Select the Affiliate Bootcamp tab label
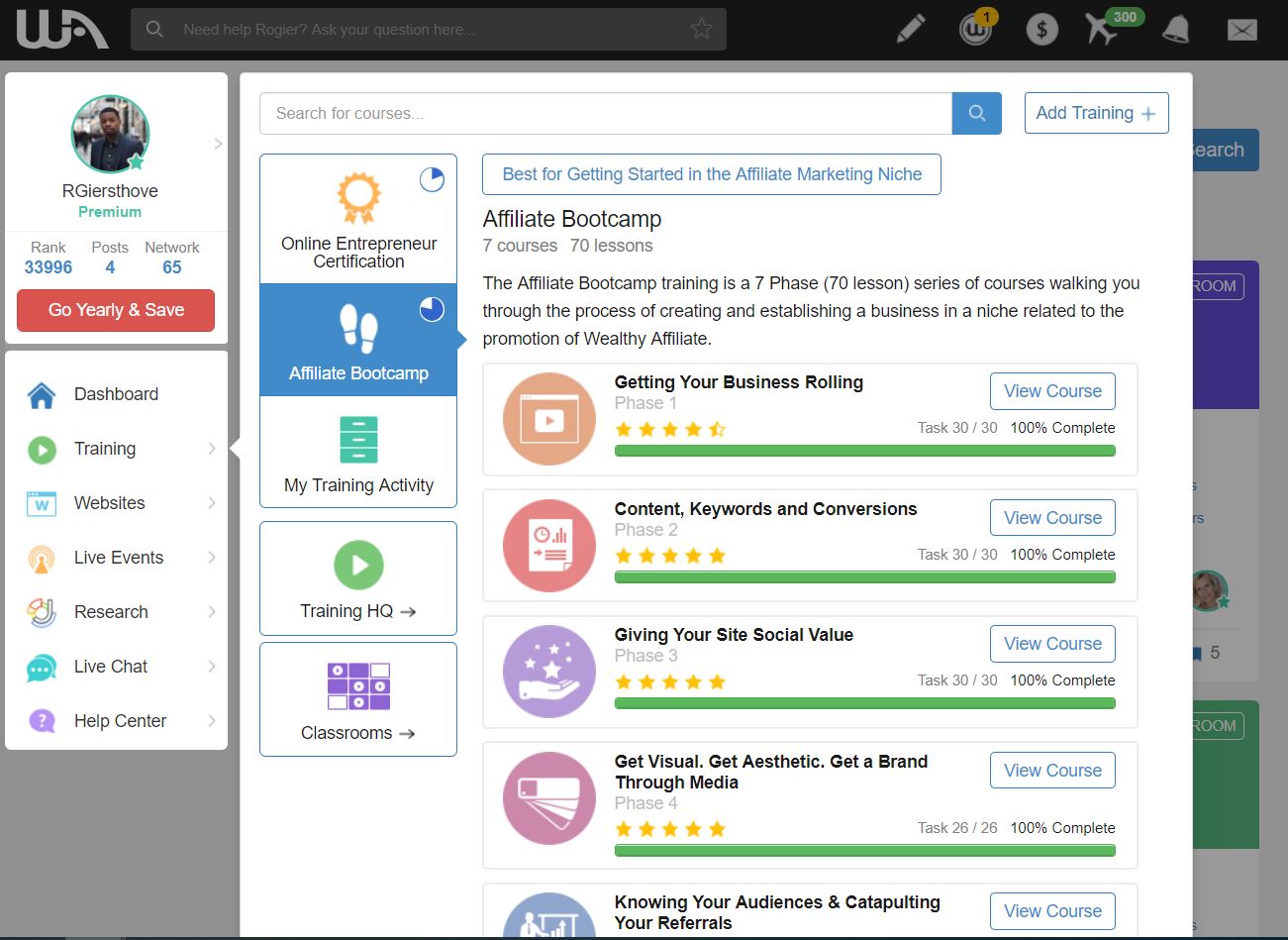This screenshot has height=940, width=1288. 358,373
